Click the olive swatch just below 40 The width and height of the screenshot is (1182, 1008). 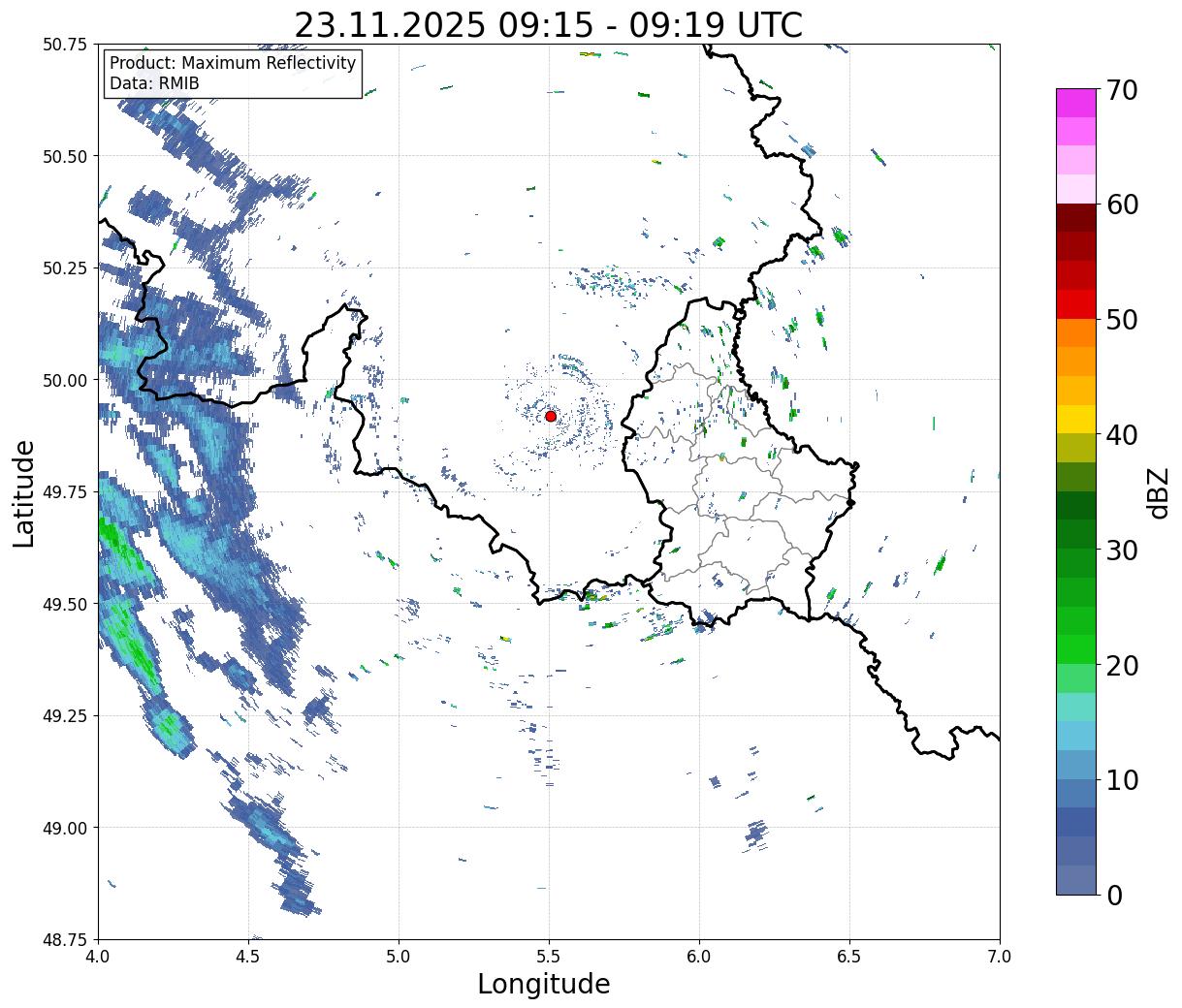1076,448
